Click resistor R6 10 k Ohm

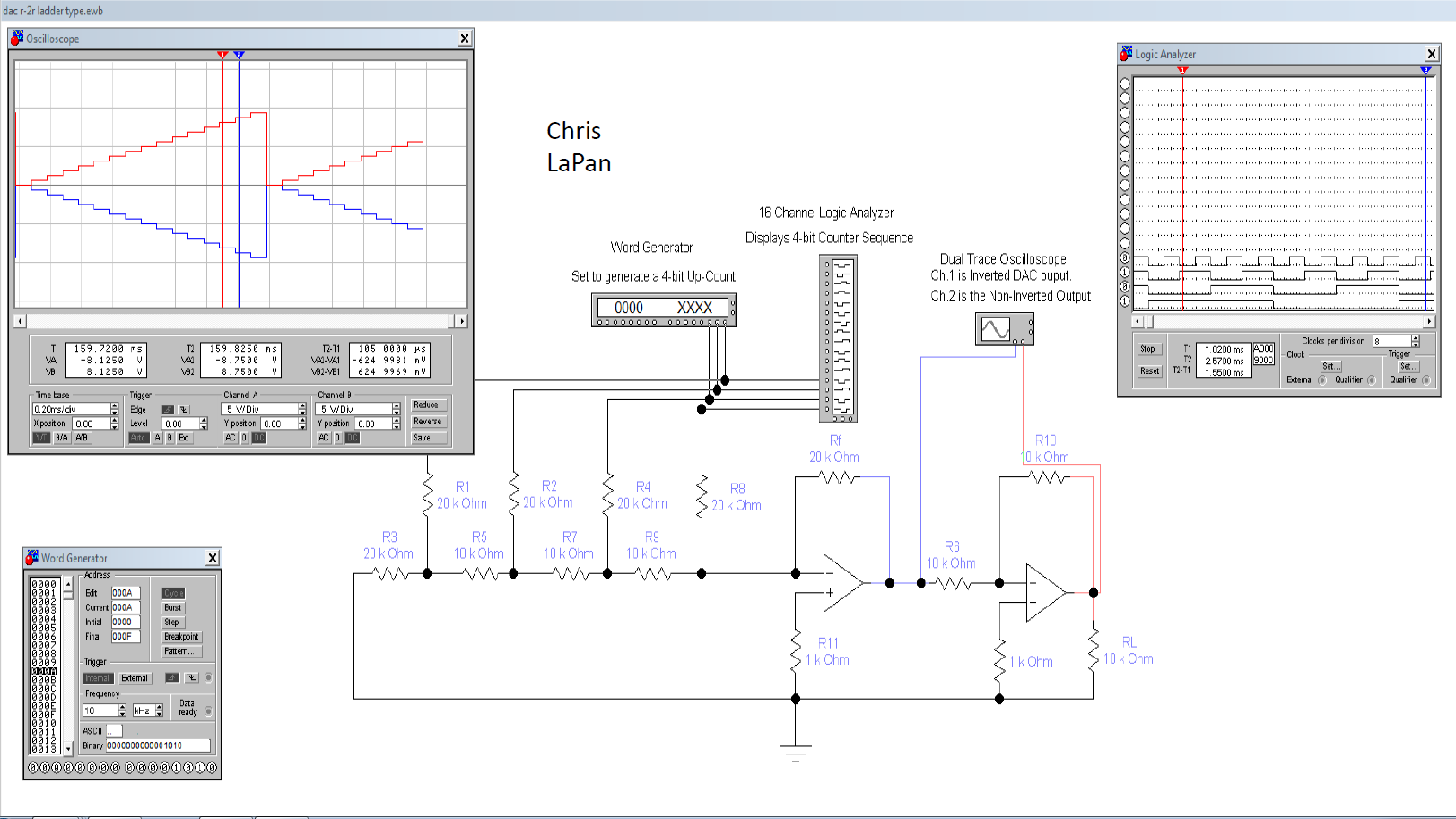954,583
